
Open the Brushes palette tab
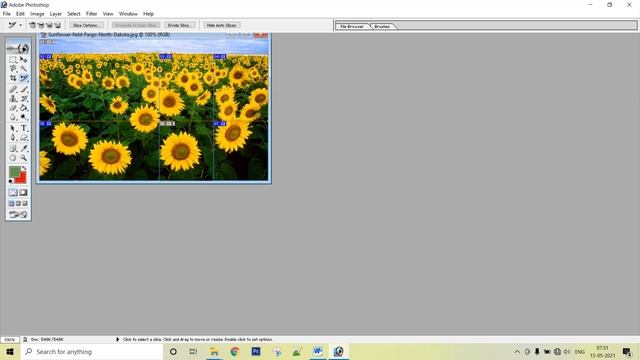tap(382, 26)
